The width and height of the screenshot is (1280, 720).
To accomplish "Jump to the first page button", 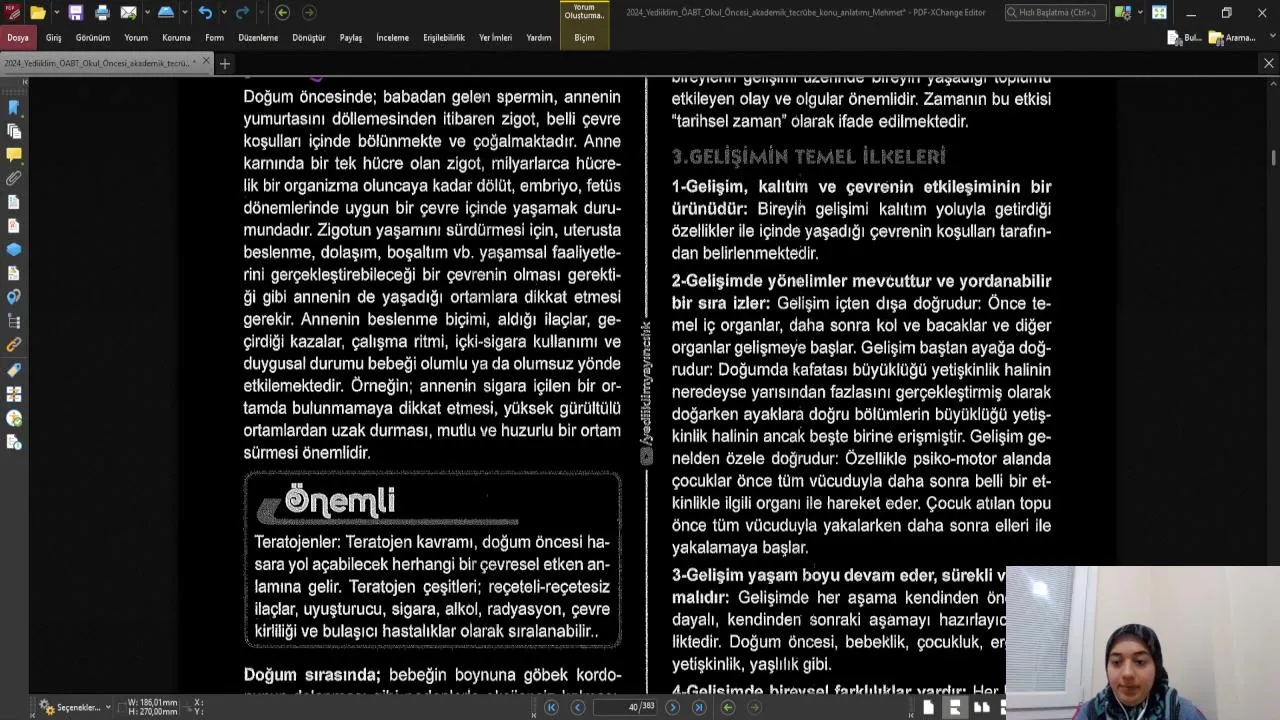I will click(x=551, y=707).
